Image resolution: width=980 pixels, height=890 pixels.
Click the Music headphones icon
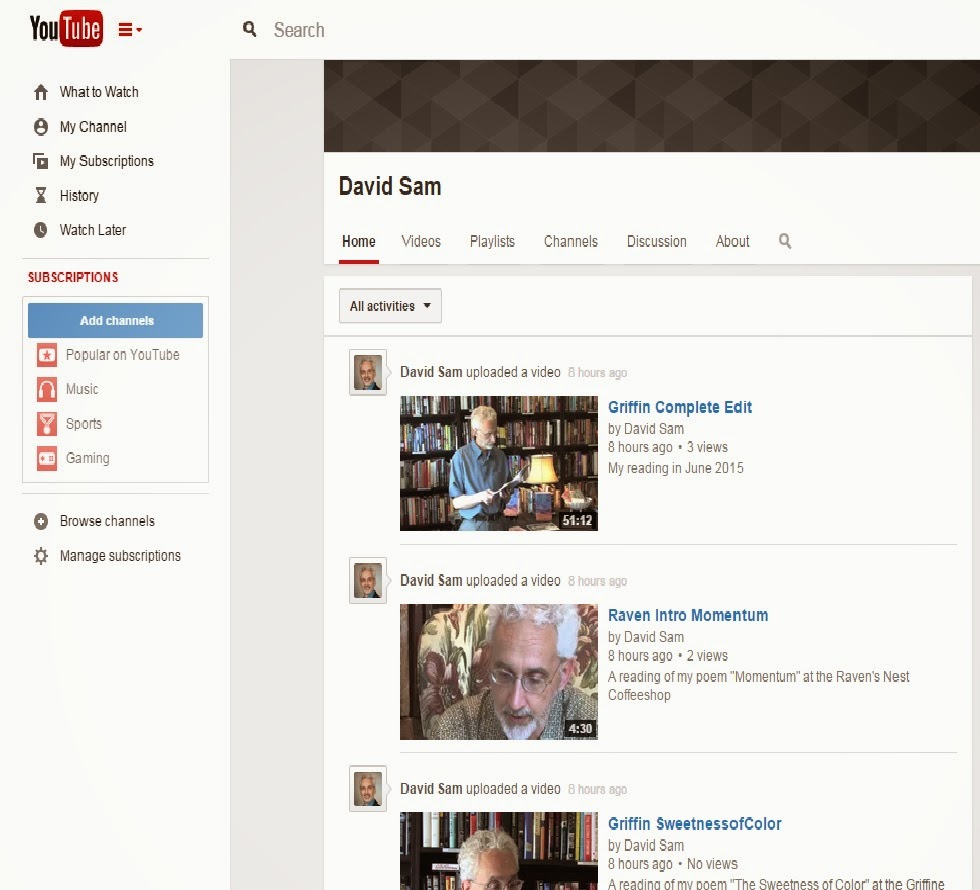tap(47, 389)
